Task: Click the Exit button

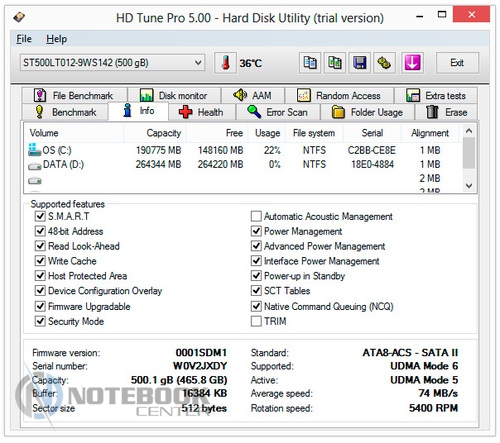Action: click(x=457, y=63)
